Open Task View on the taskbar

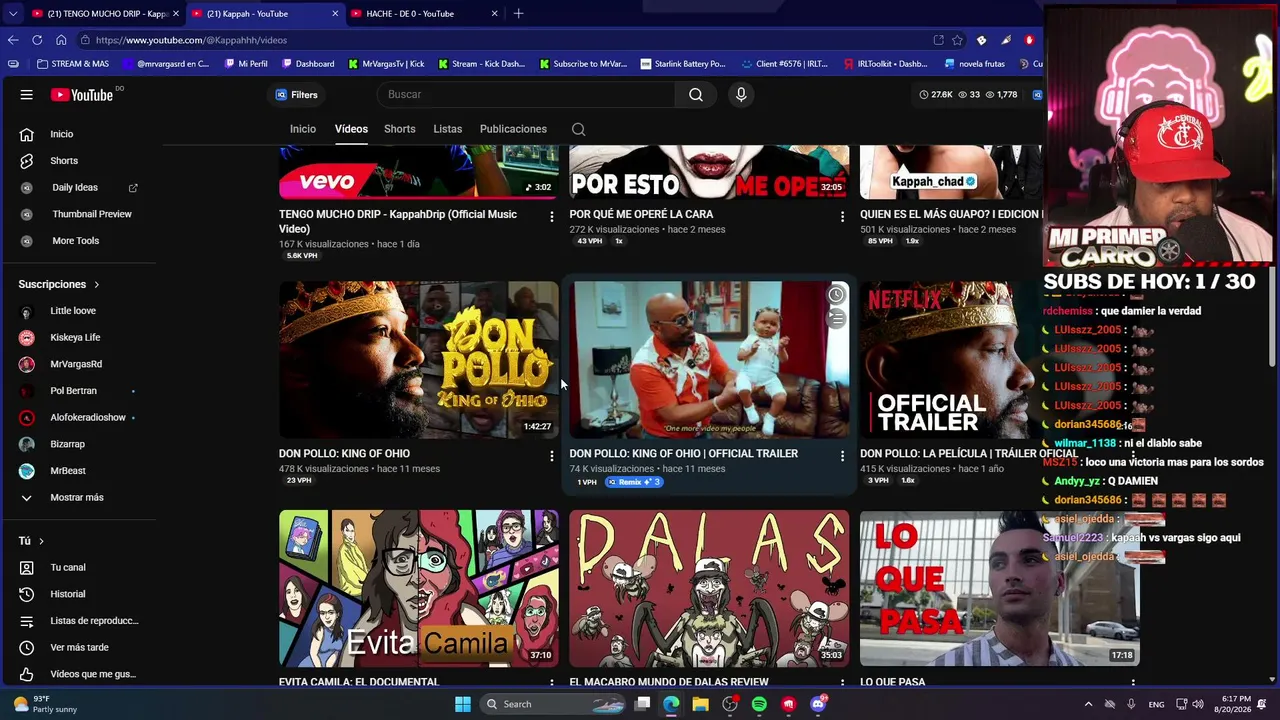pyautogui.click(x=642, y=704)
